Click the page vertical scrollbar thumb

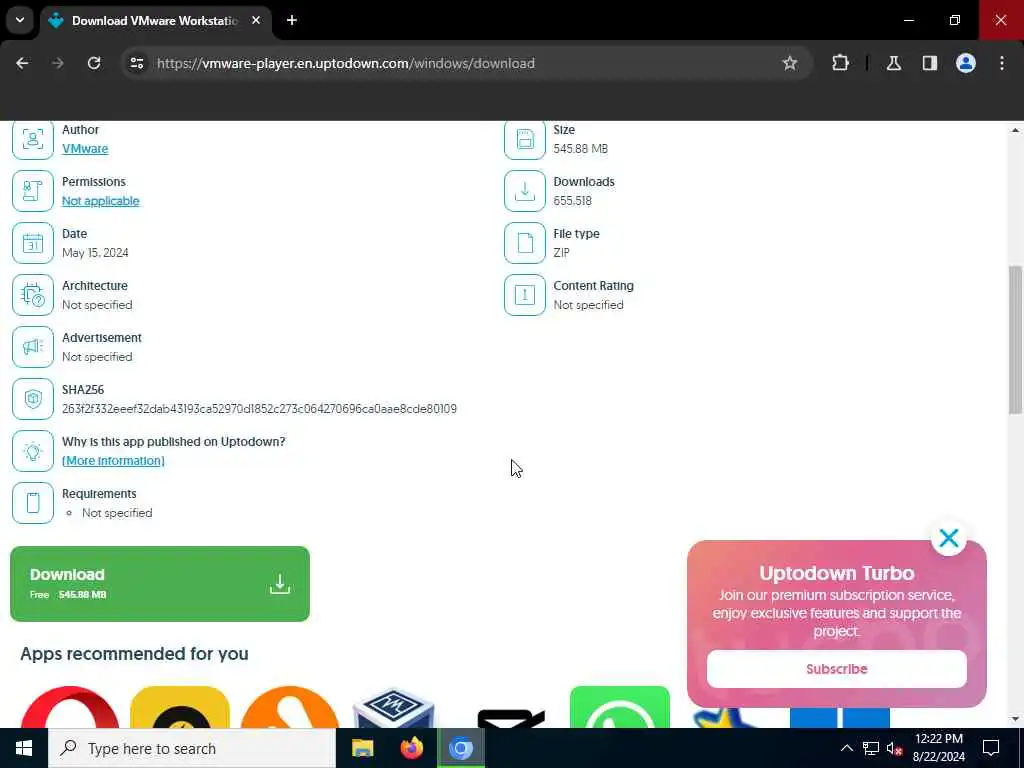1015,340
